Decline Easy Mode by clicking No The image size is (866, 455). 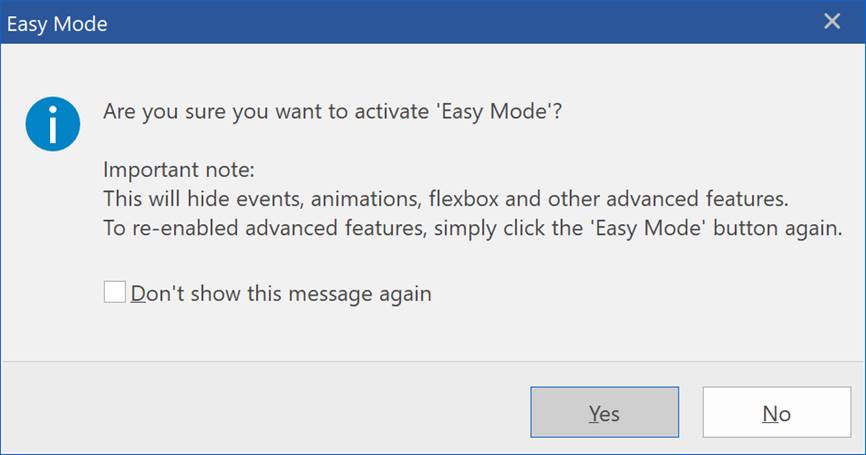coord(777,412)
